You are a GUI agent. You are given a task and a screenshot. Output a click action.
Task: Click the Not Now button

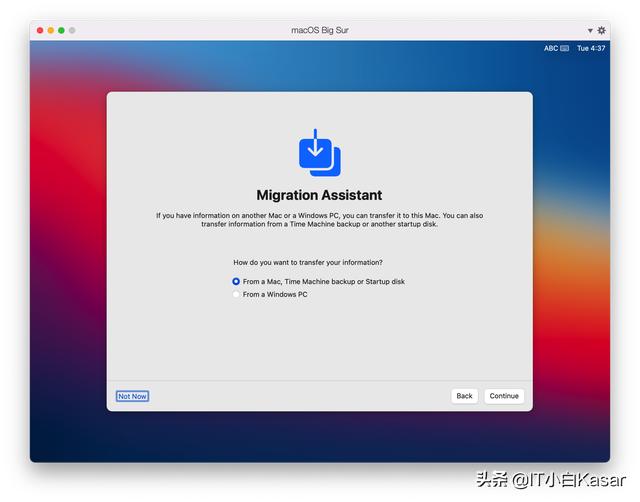point(132,396)
